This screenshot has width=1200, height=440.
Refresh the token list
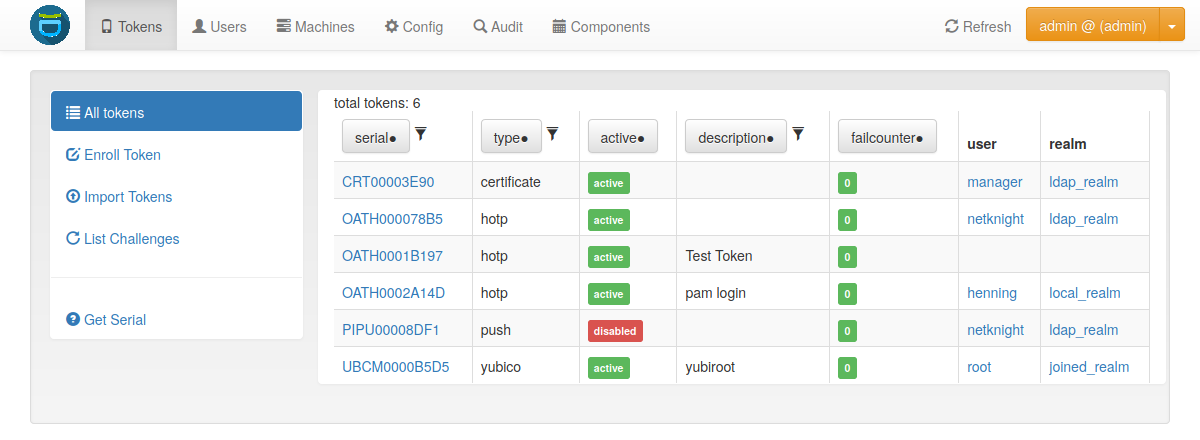click(978, 27)
